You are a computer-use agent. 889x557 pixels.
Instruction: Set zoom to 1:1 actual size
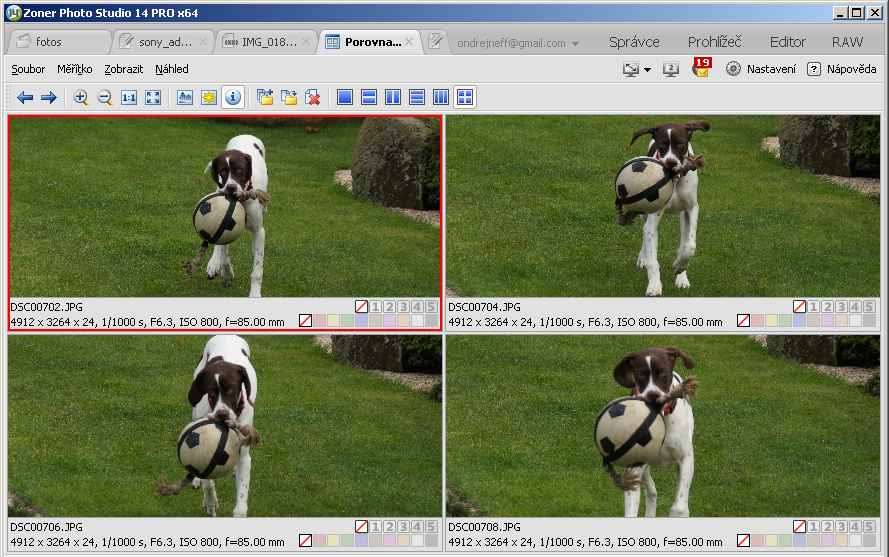click(x=129, y=97)
